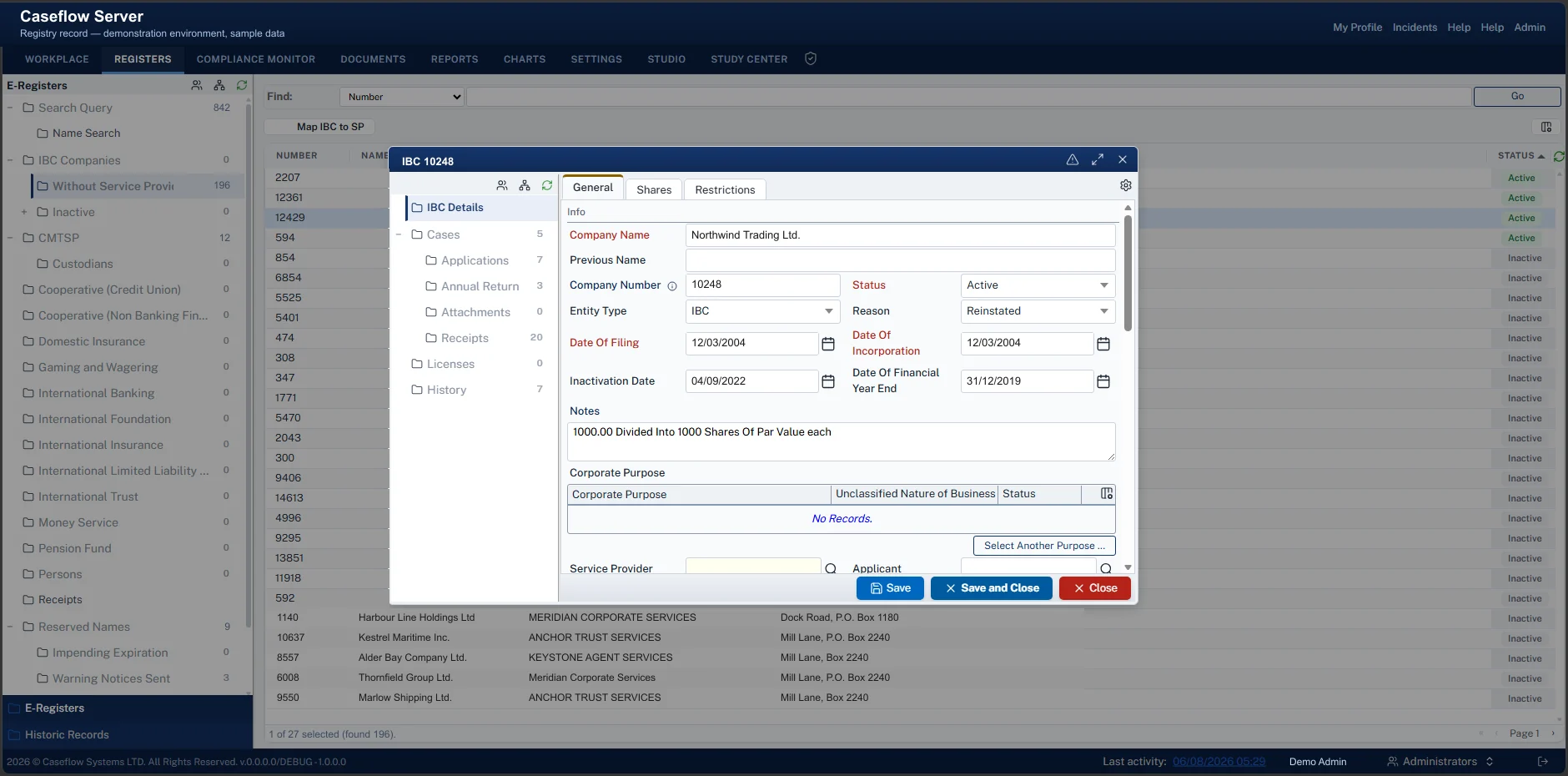This screenshot has width=1568, height=776.
Task: Click the sidebar tree vertical scrollbar
Action: (x=248, y=367)
